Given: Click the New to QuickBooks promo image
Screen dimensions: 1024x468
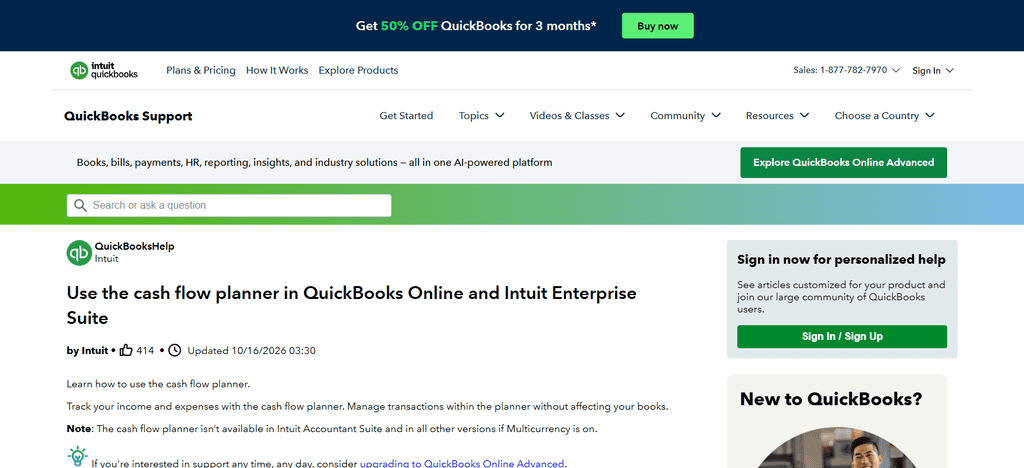Looking at the screenshot, I should click(x=837, y=448).
